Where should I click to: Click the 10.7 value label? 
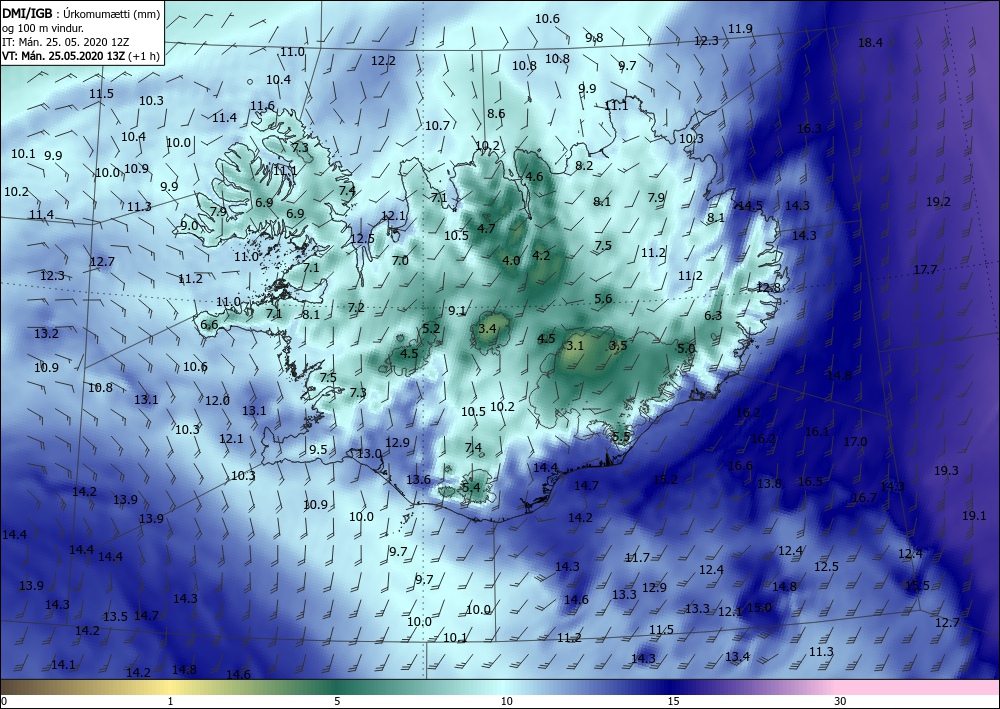(x=437, y=126)
